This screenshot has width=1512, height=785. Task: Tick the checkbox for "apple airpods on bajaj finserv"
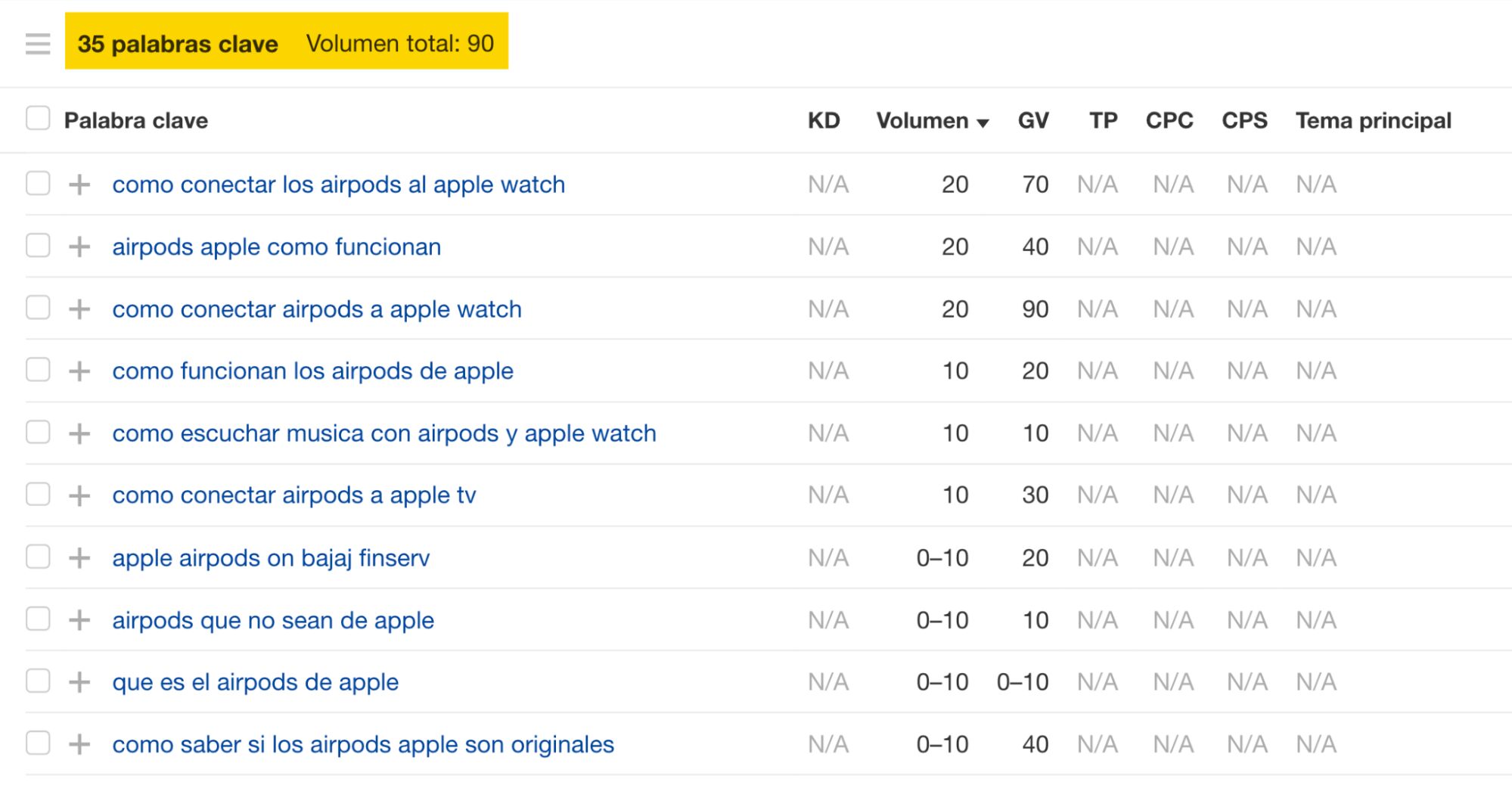(36, 557)
